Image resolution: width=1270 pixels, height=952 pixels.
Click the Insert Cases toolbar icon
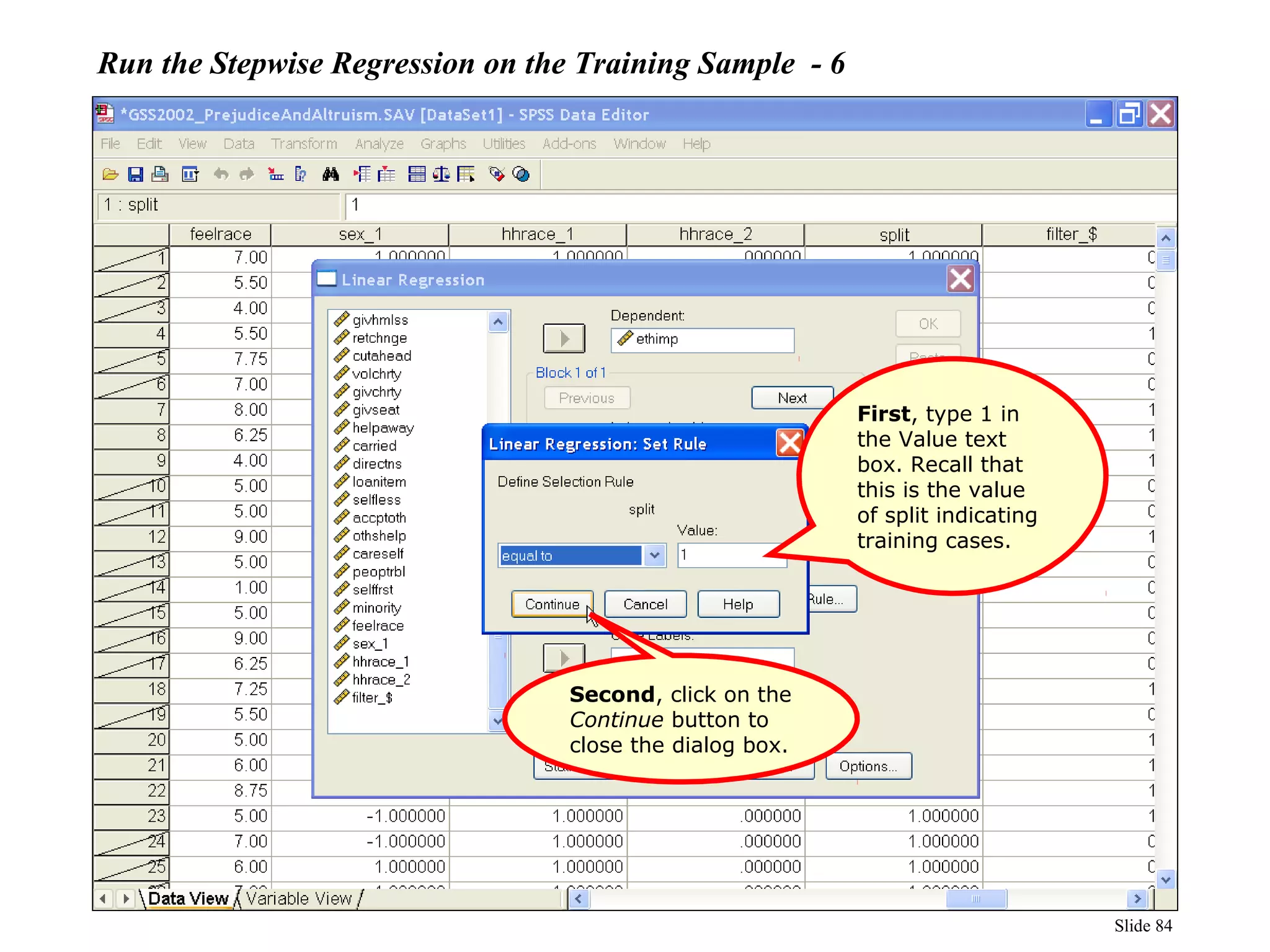[x=362, y=174]
